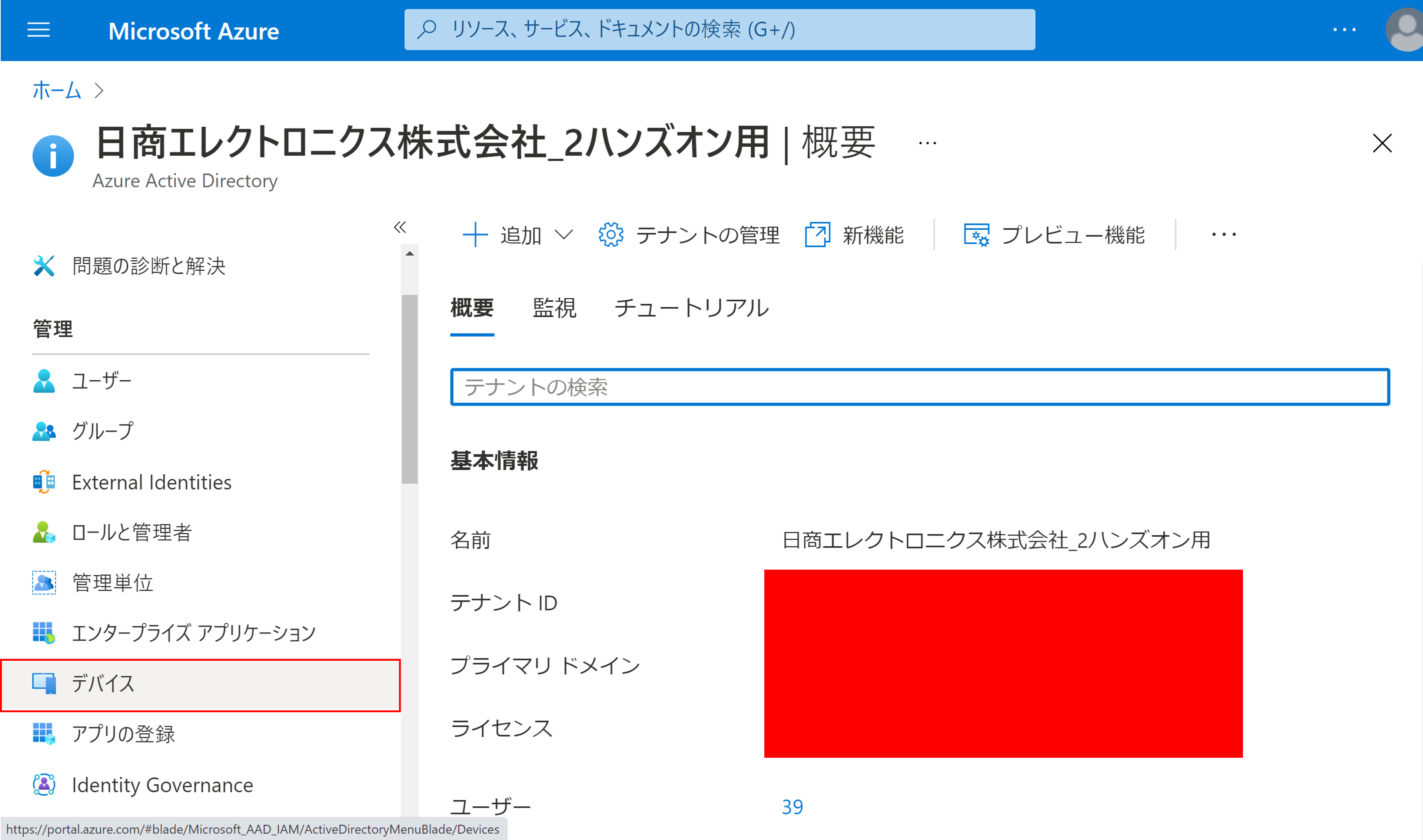Click the Users icon in sidebar
This screenshot has width=1423, height=840.
(x=44, y=381)
